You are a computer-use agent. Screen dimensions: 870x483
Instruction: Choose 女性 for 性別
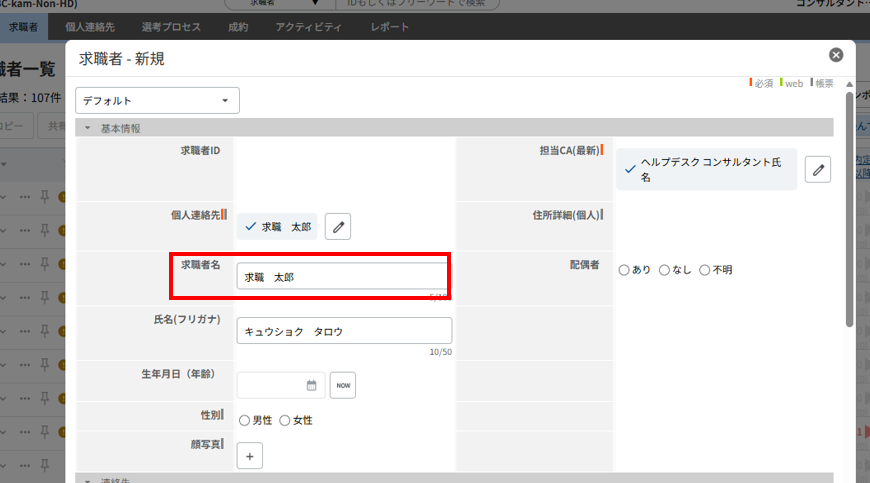pyautogui.click(x=285, y=421)
